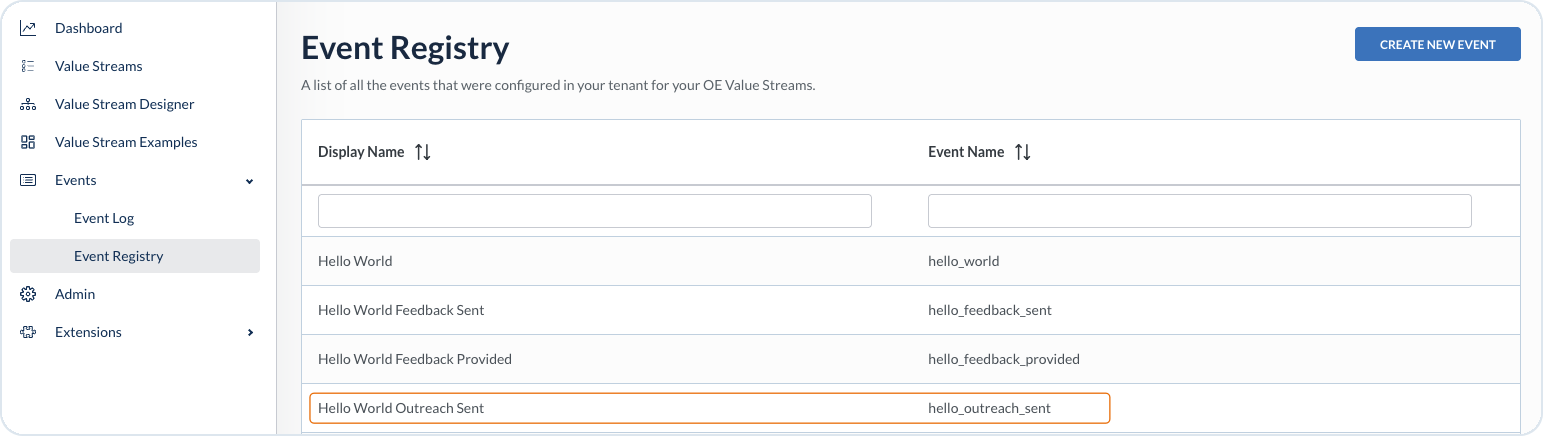Image resolution: width=1543 pixels, height=436 pixels.
Task: Click the Admin gear icon
Action: coord(28,294)
